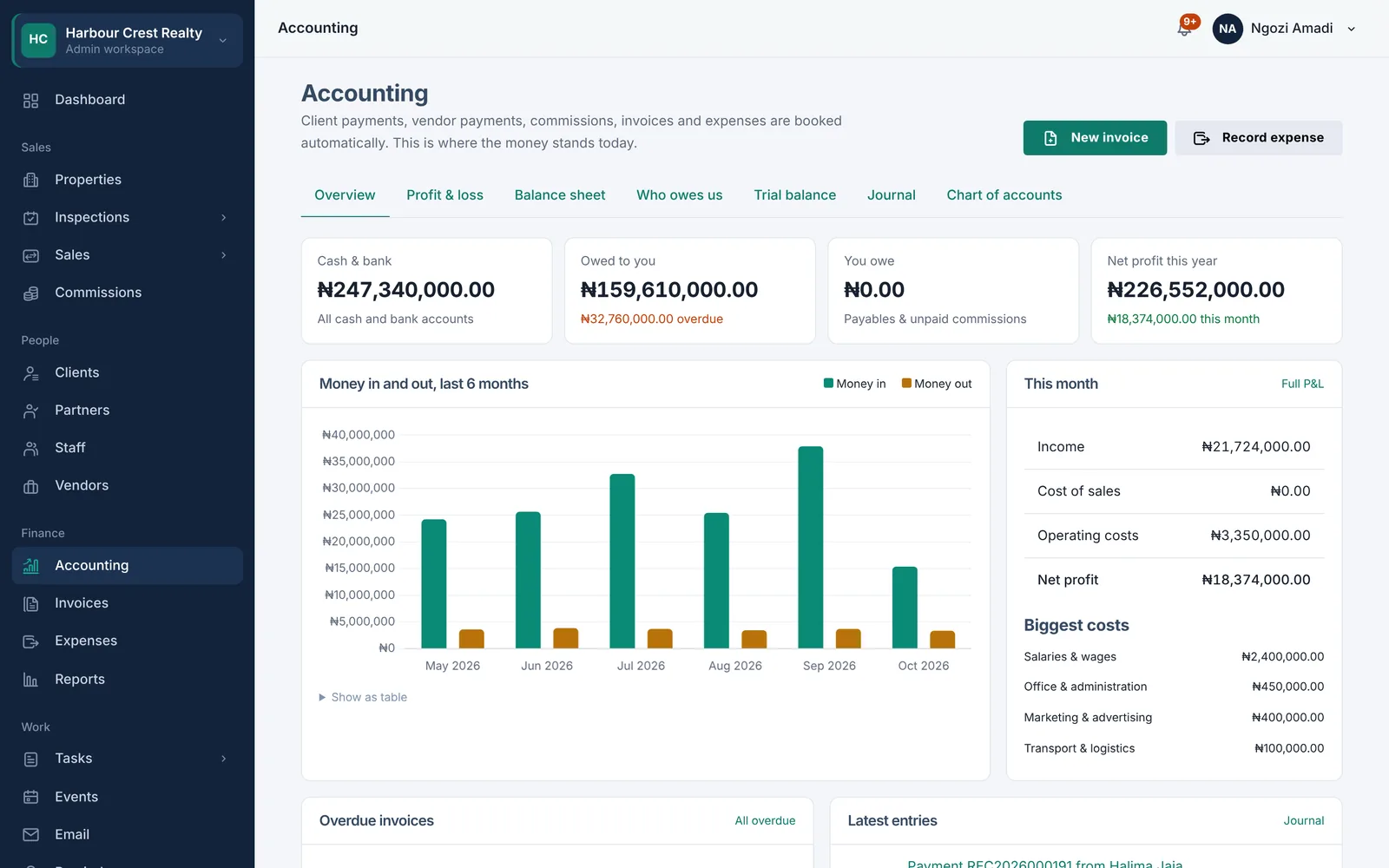
Task: Click the Commissions coins icon
Action: pyautogui.click(x=31, y=293)
